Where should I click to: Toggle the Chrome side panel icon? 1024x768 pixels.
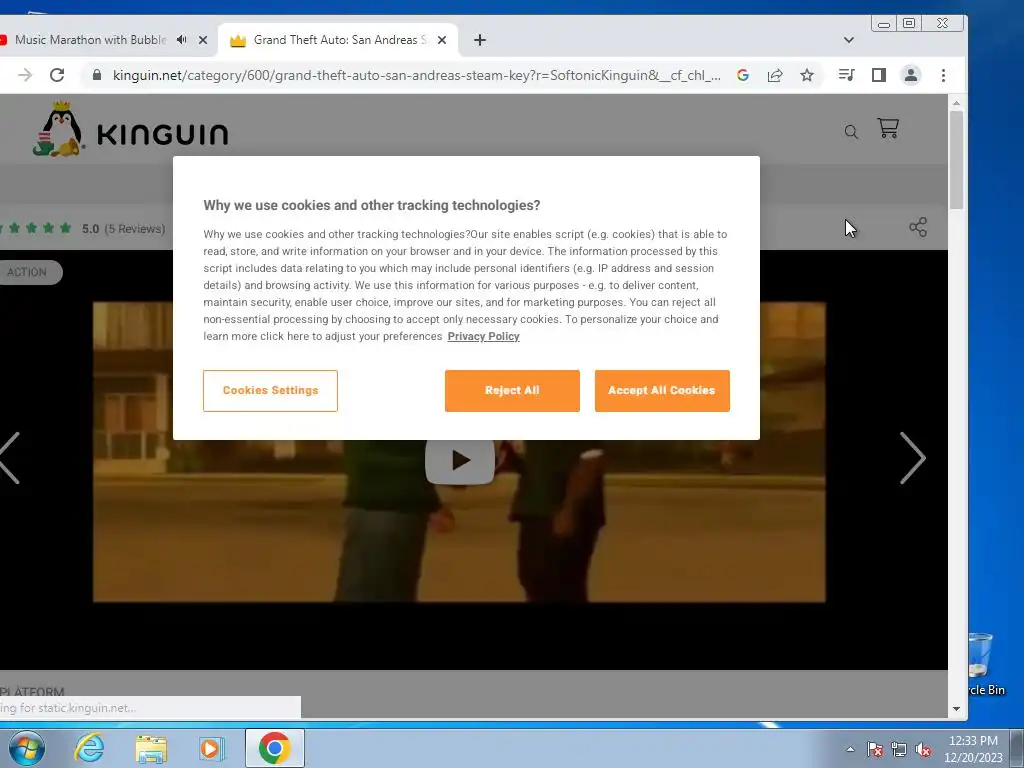(879, 75)
